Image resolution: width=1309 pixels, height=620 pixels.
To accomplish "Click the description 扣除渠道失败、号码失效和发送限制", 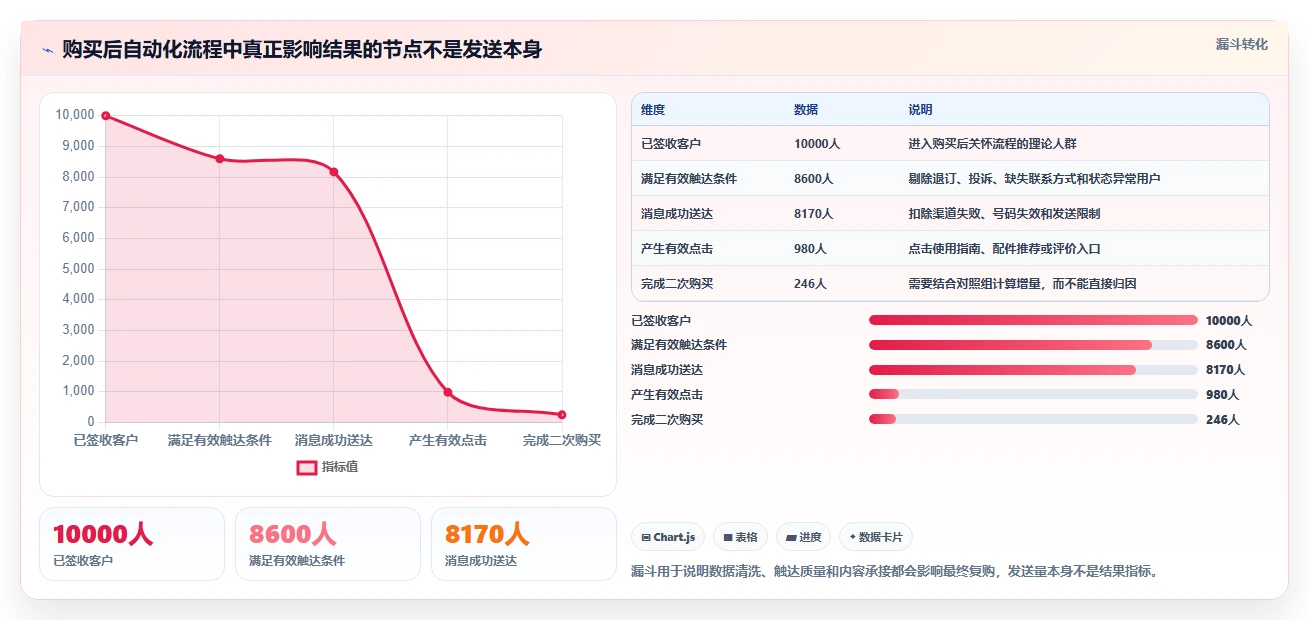I will click(x=1004, y=214).
